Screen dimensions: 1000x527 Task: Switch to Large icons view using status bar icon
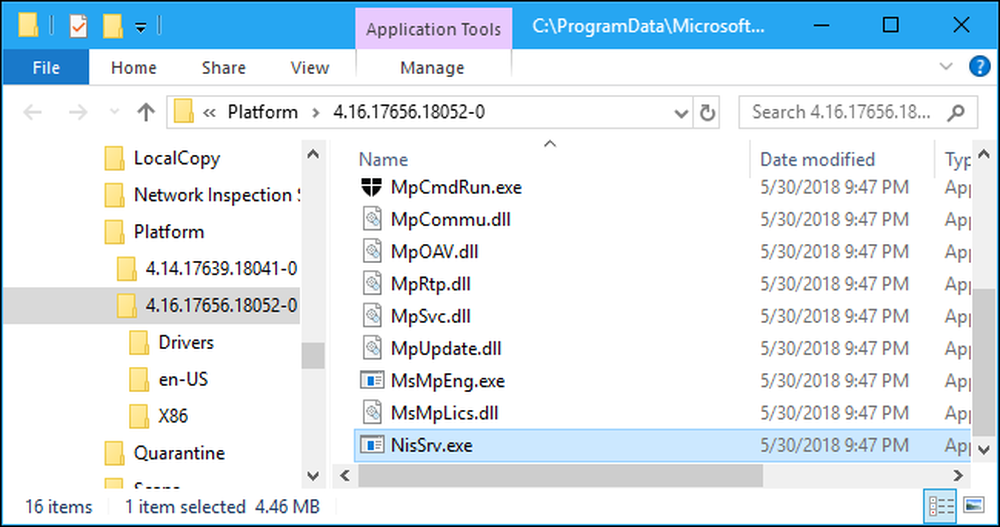pyautogui.click(x=974, y=507)
